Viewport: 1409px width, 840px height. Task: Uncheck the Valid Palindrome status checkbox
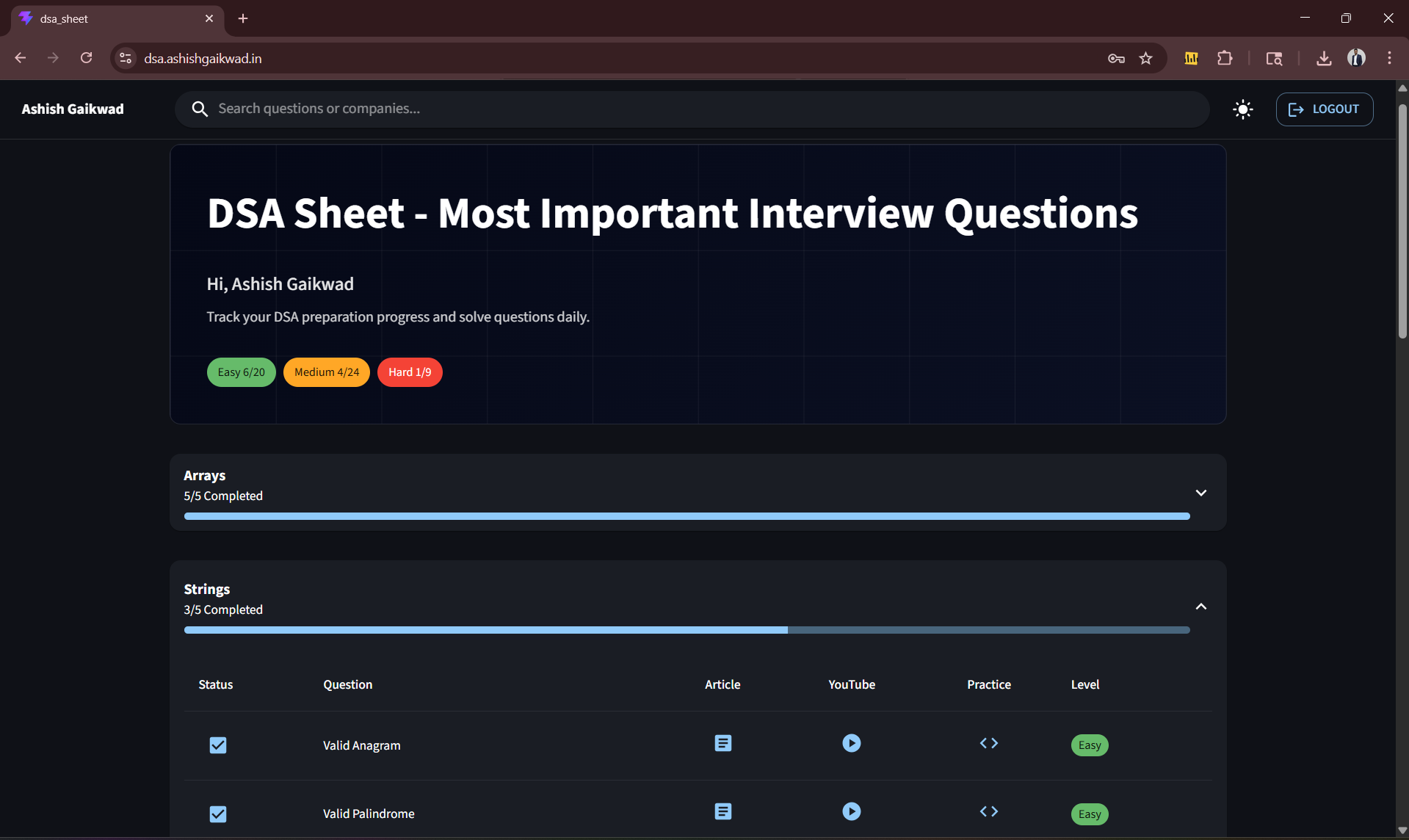click(x=217, y=814)
